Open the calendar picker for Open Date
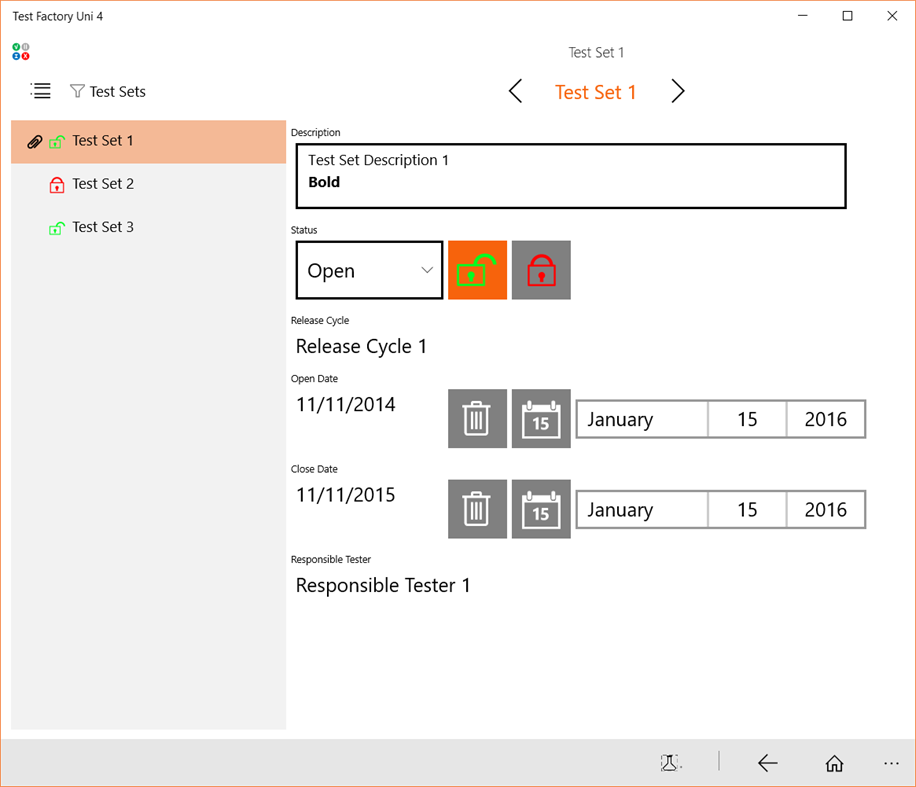Image resolution: width=916 pixels, height=787 pixels. pyautogui.click(x=541, y=419)
